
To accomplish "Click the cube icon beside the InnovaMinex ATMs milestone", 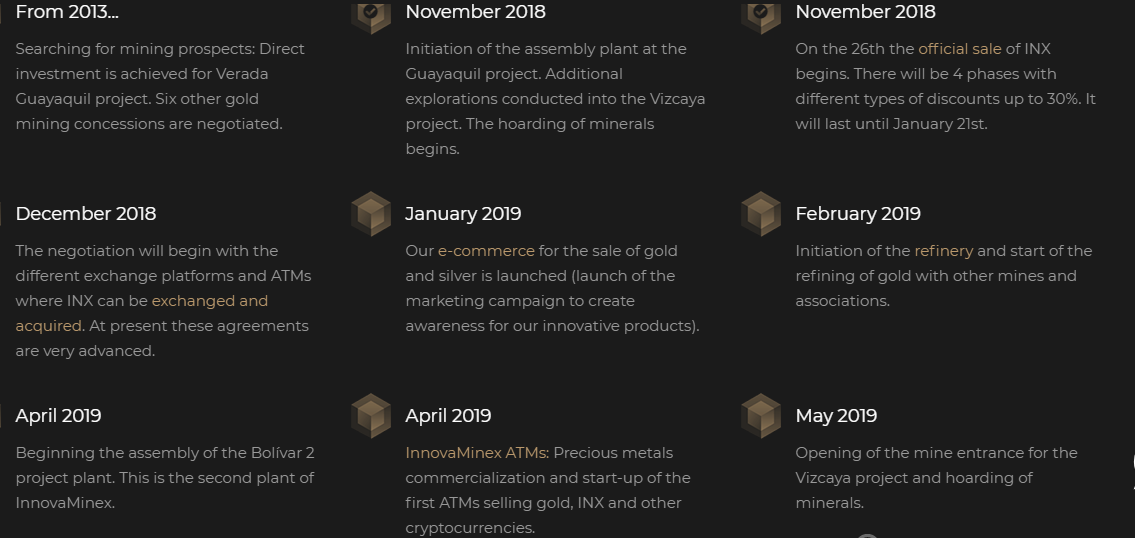I will 371,416.
